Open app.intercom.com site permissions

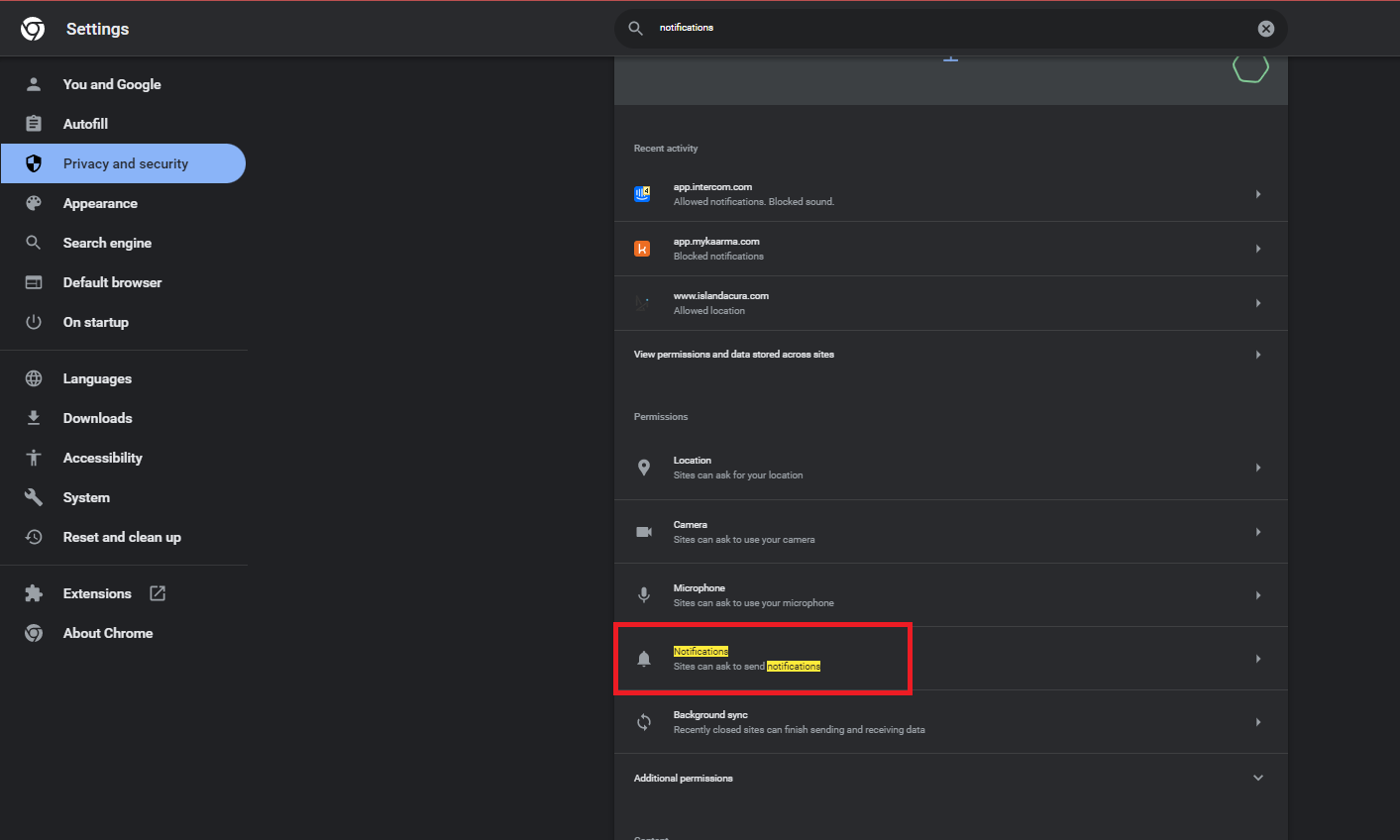click(x=949, y=194)
